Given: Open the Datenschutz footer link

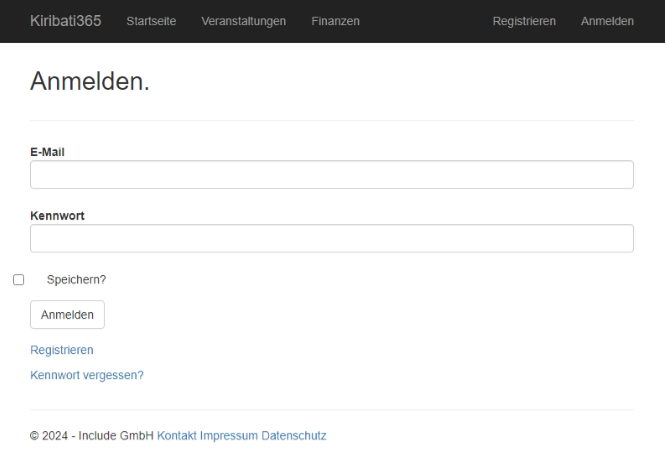Looking at the screenshot, I should (x=293, y=436).
